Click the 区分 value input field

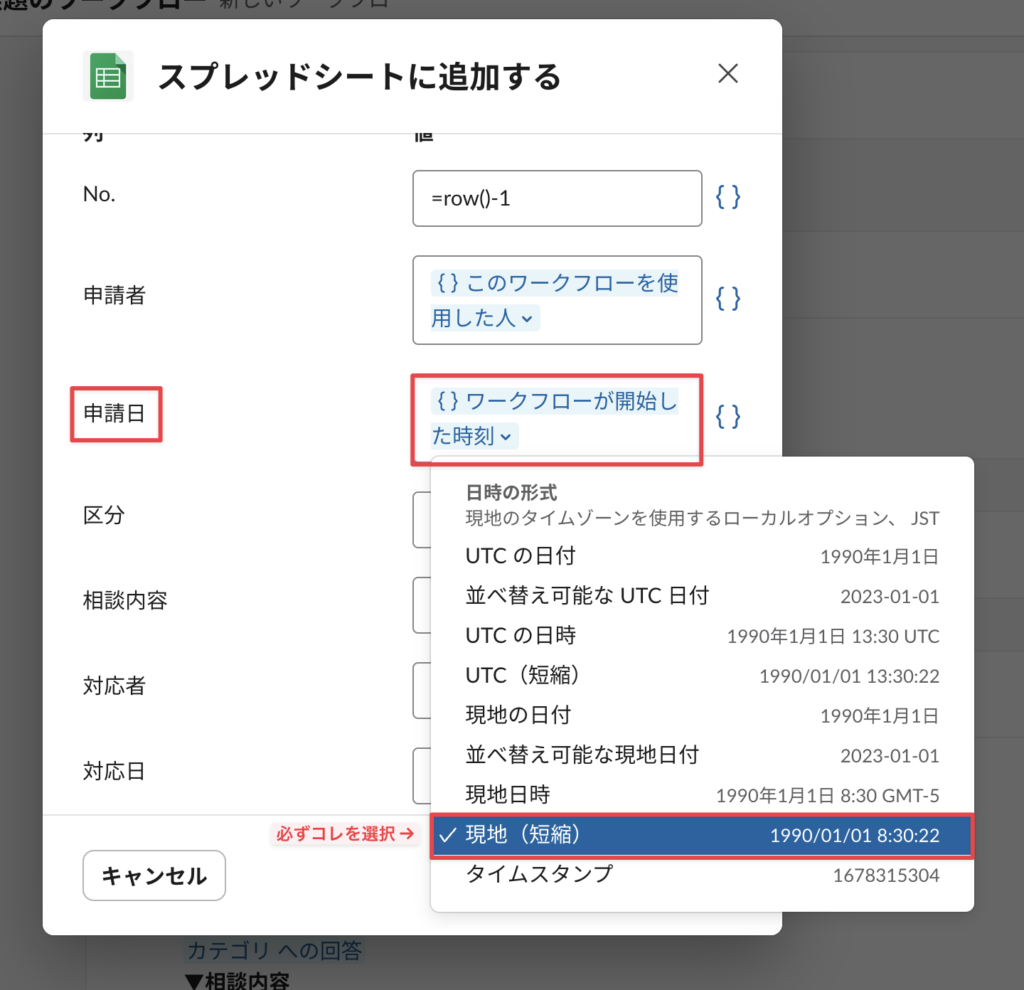[420, 519]
